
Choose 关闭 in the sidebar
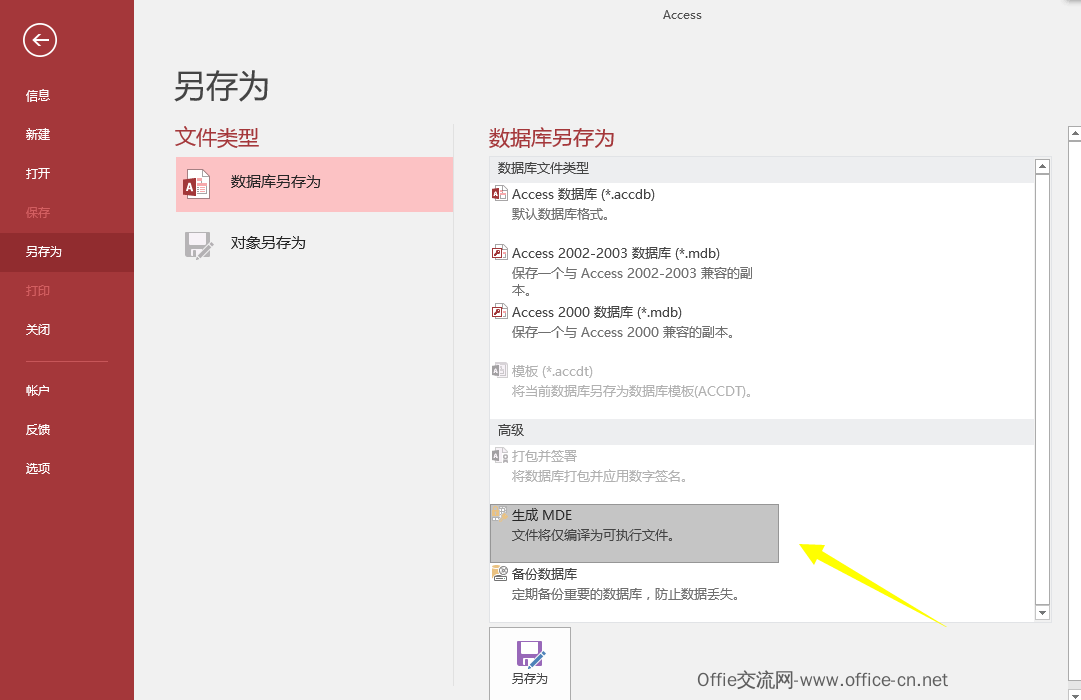pyautogui.click(x=67, y=330)
